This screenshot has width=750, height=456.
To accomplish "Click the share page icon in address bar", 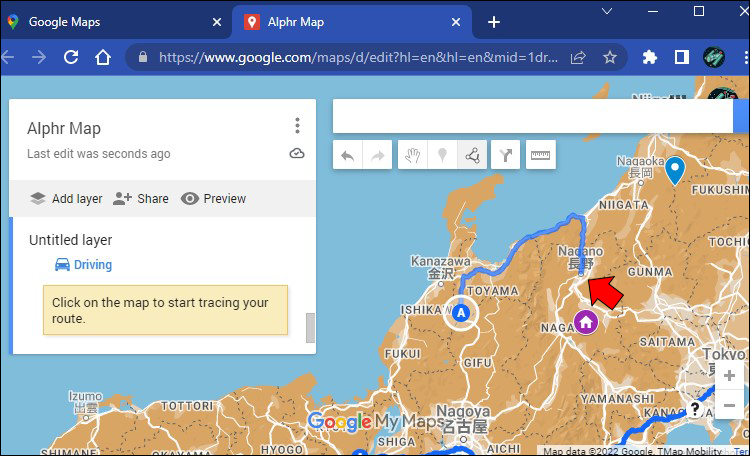I will [x=578, y=57].
